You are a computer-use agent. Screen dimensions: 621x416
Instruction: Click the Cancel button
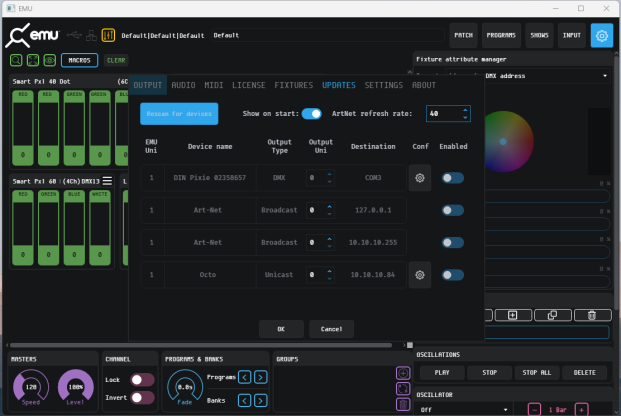331,329
